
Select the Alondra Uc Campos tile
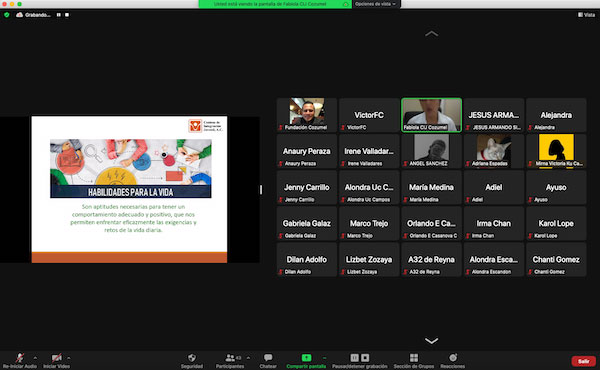point(369,187)
